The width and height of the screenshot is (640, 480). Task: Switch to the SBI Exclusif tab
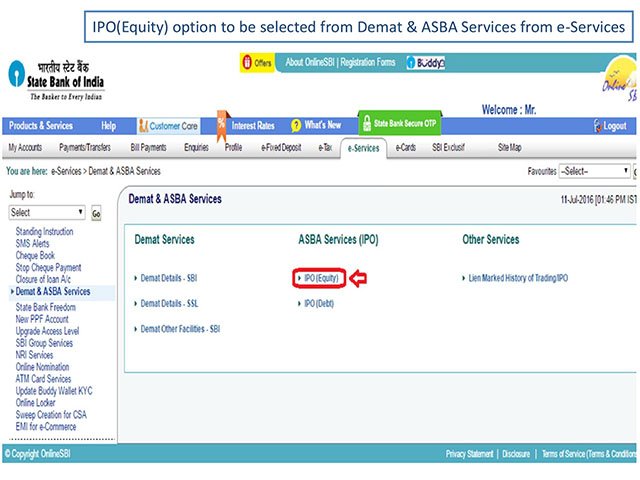[x=448, y=147]
